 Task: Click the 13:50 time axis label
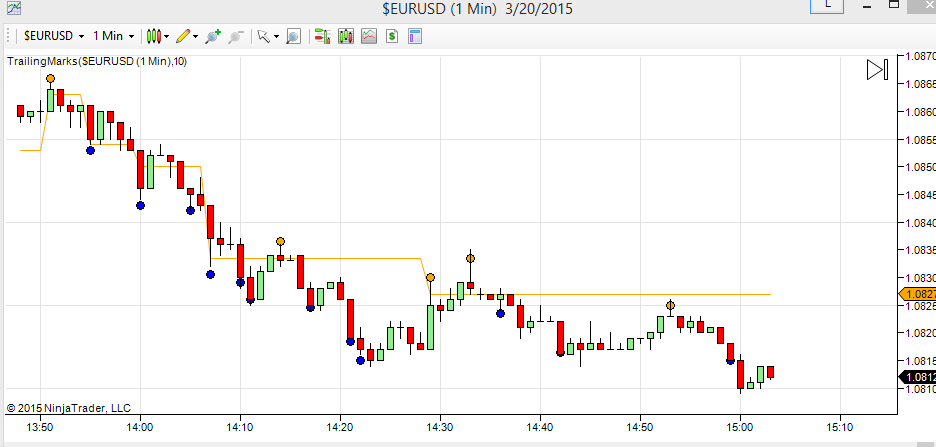(x=40, y=427)
